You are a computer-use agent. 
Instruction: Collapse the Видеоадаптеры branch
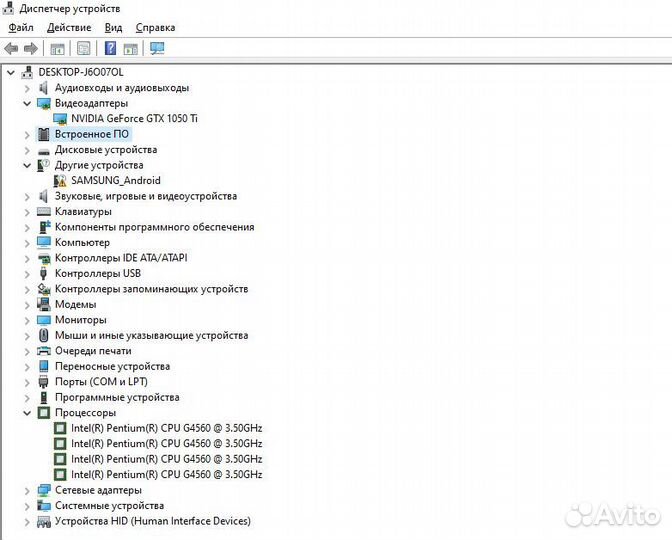pos(27,103)
